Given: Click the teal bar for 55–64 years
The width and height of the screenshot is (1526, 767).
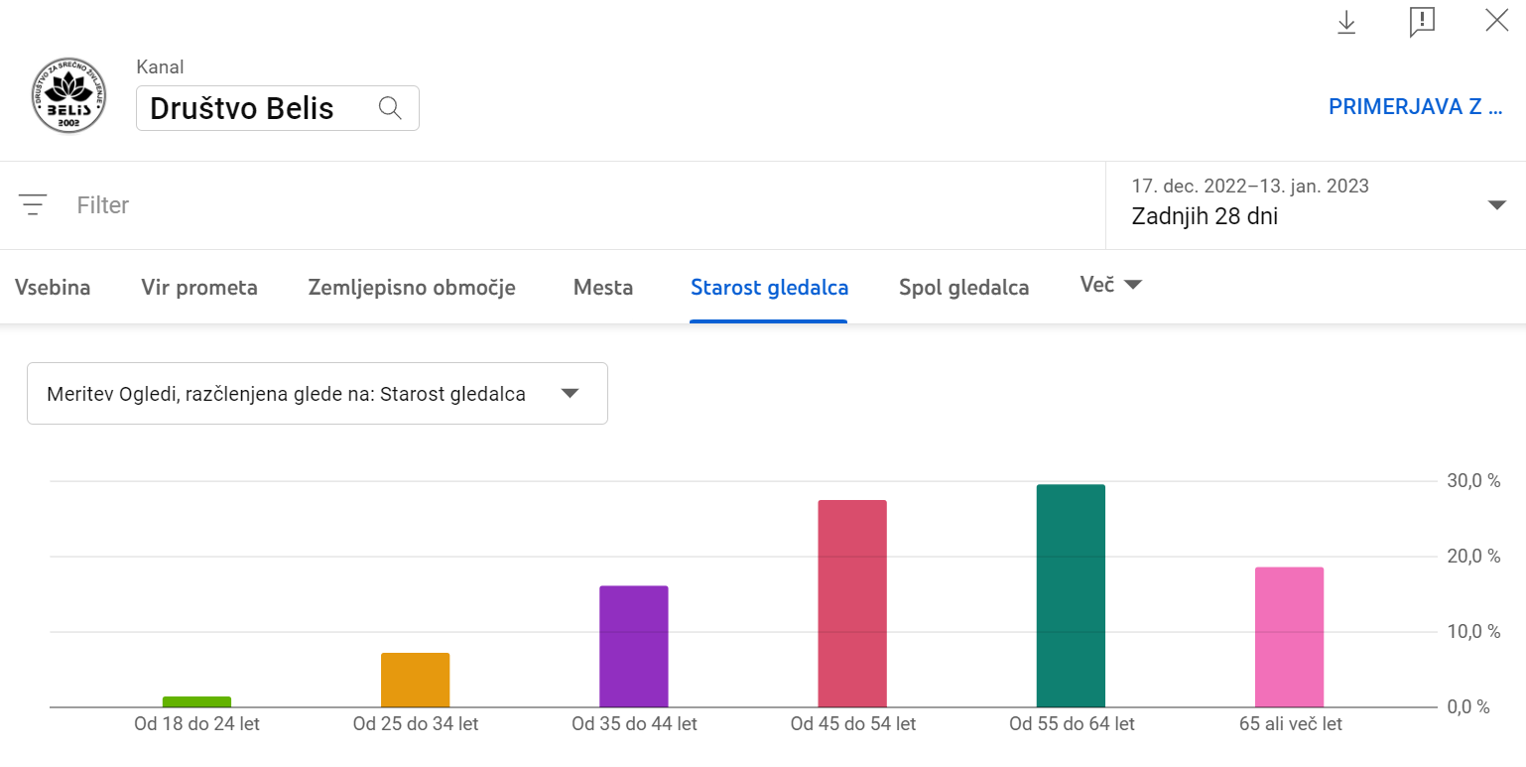Looking at the screenshot, I should coord(1070,596).
